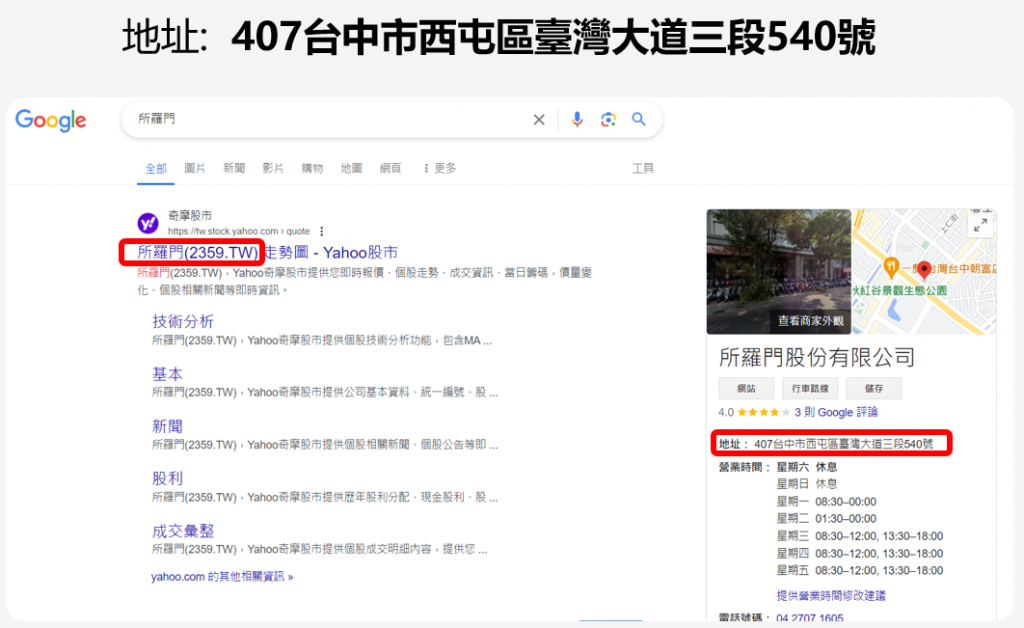
Task: Open the 股利 sublink
Action: click(x=167, y=479)
